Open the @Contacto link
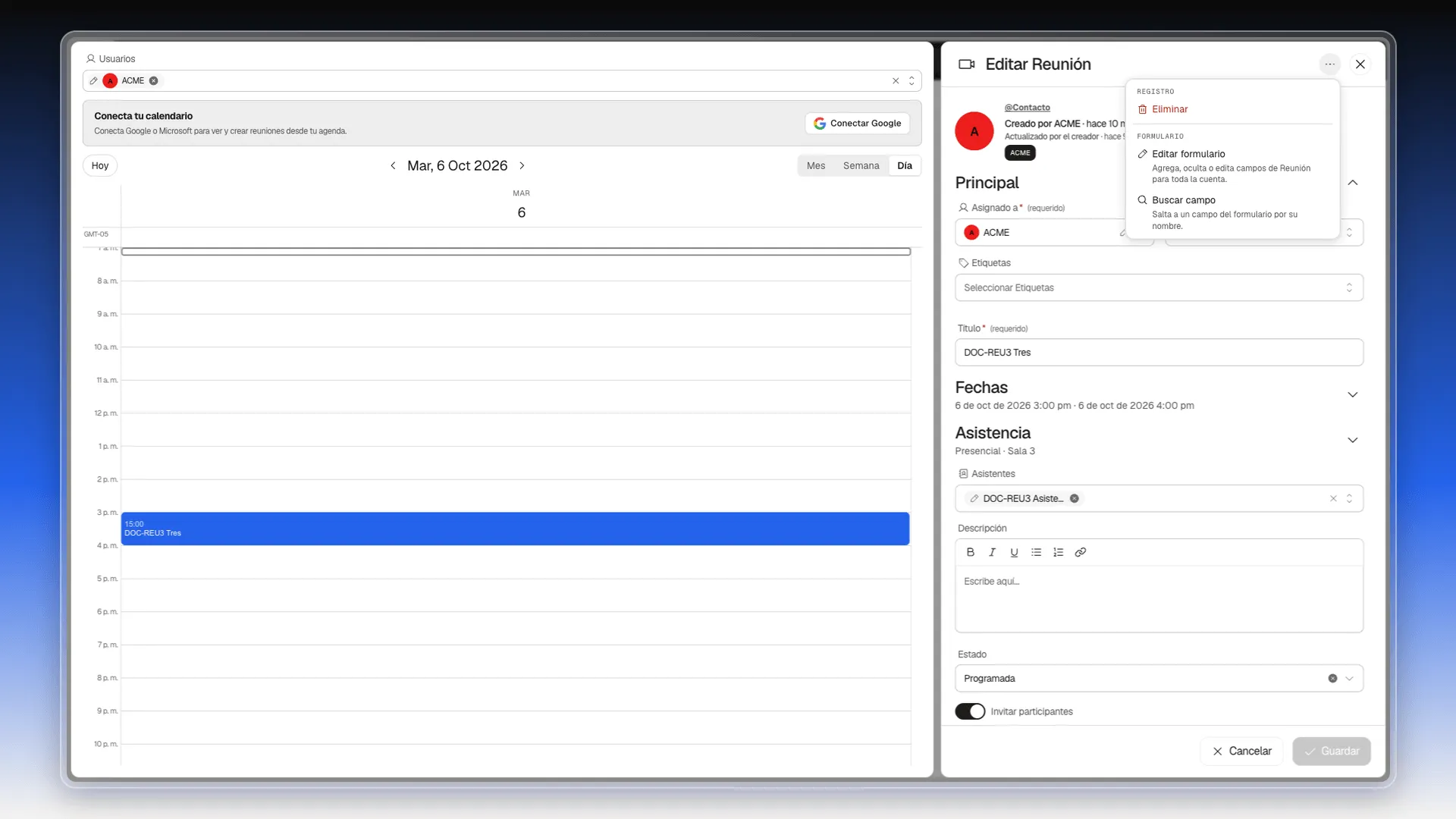 [x=1028, y=108]
